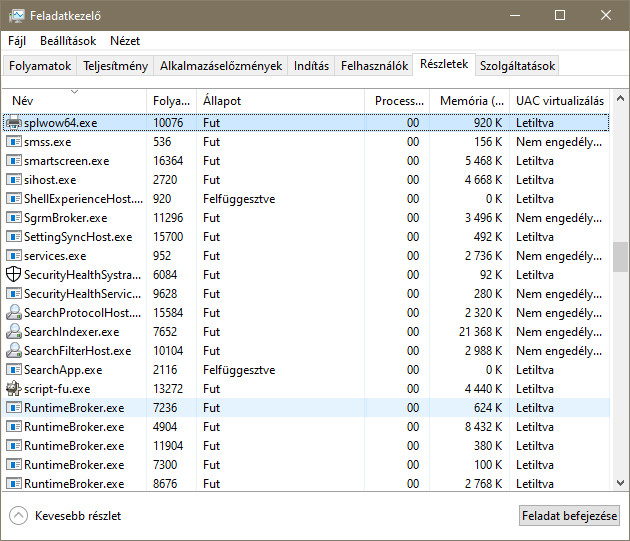Click the Feladatkezelő title bar icon
Screen dimensions: 630x541
click(x=16, y=16)
